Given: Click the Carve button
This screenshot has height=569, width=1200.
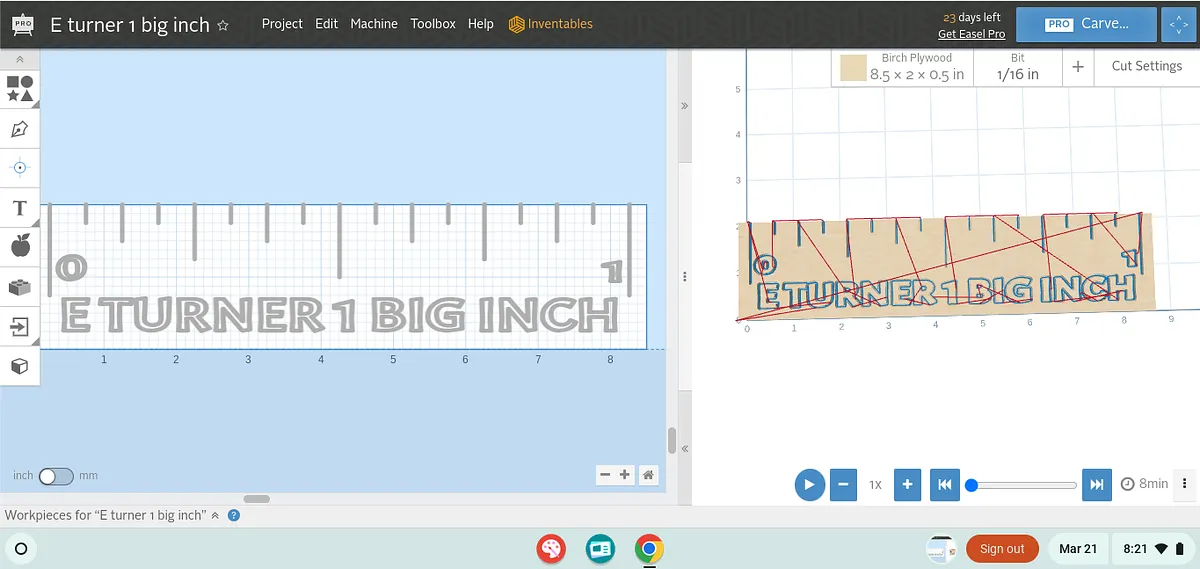Looking at the screenshot, I should (x=1087, y=24).
